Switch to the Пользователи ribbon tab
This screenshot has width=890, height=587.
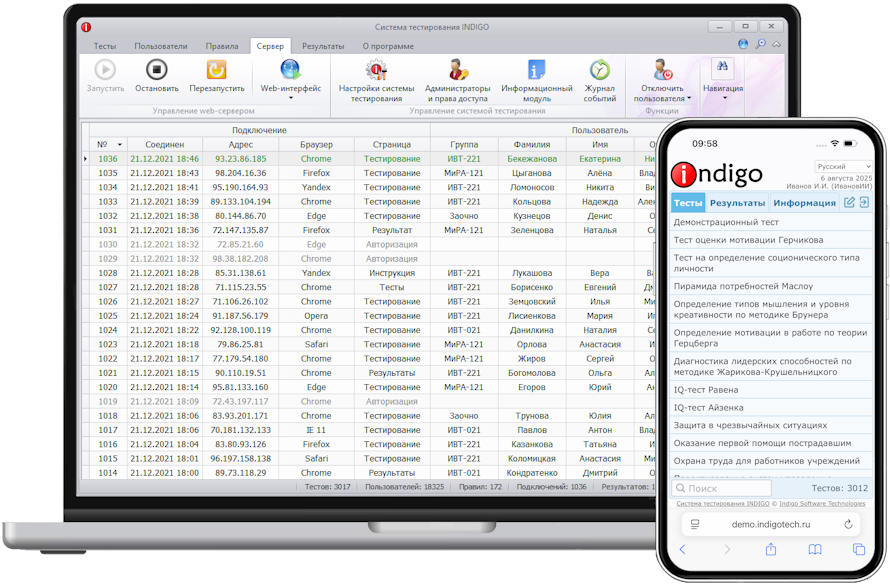pos(160,46)
